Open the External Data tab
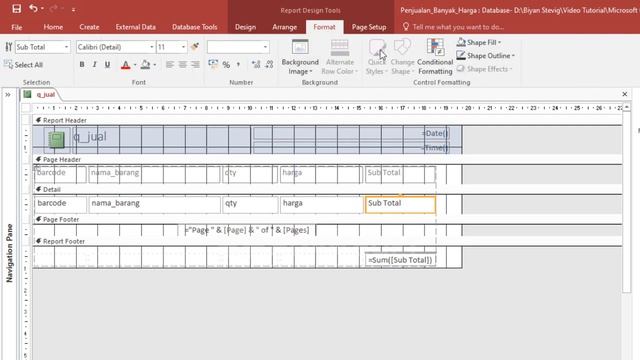 (136, 27)
